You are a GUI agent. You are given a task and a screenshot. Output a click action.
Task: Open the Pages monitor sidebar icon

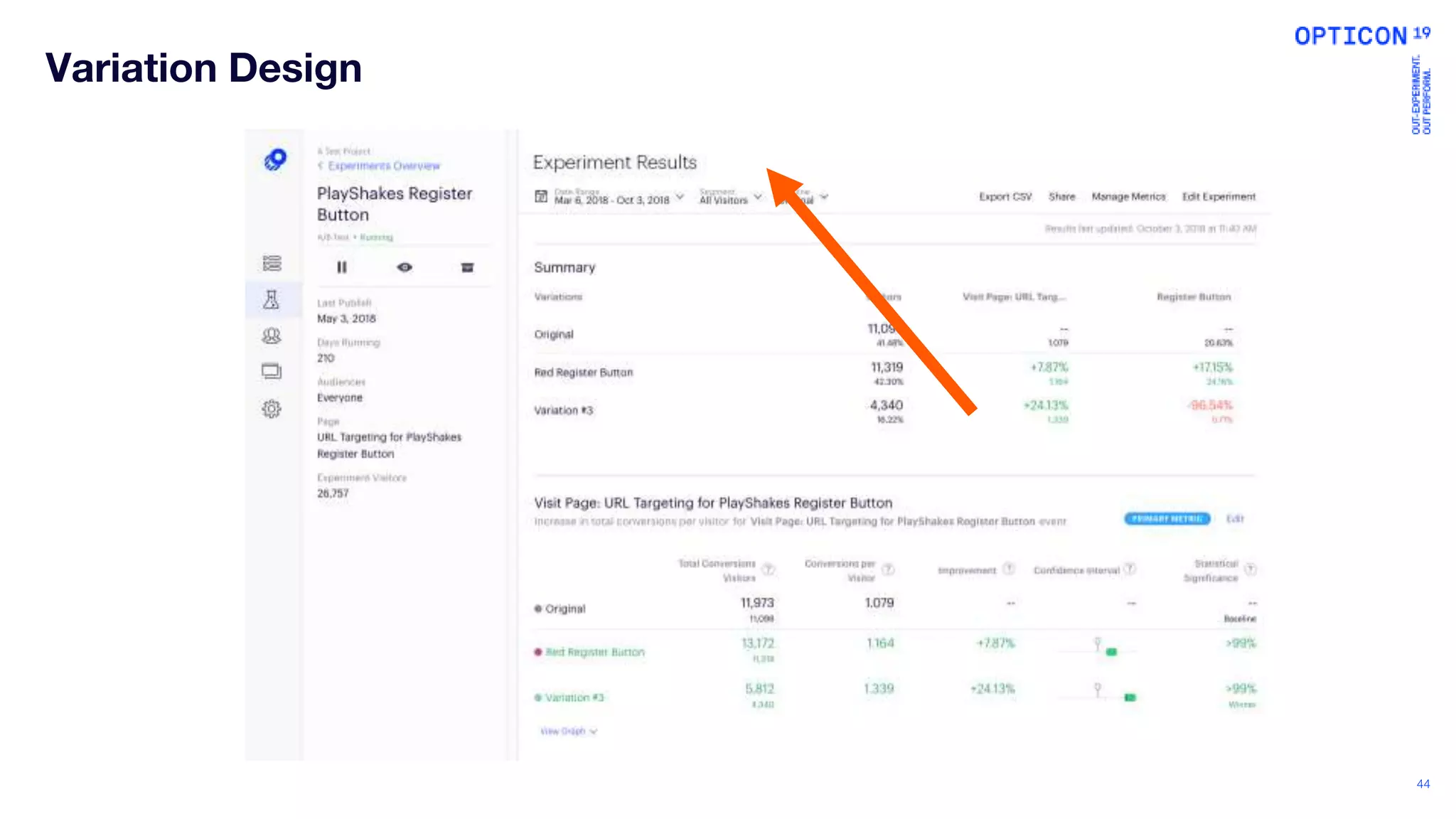(272, 371)
